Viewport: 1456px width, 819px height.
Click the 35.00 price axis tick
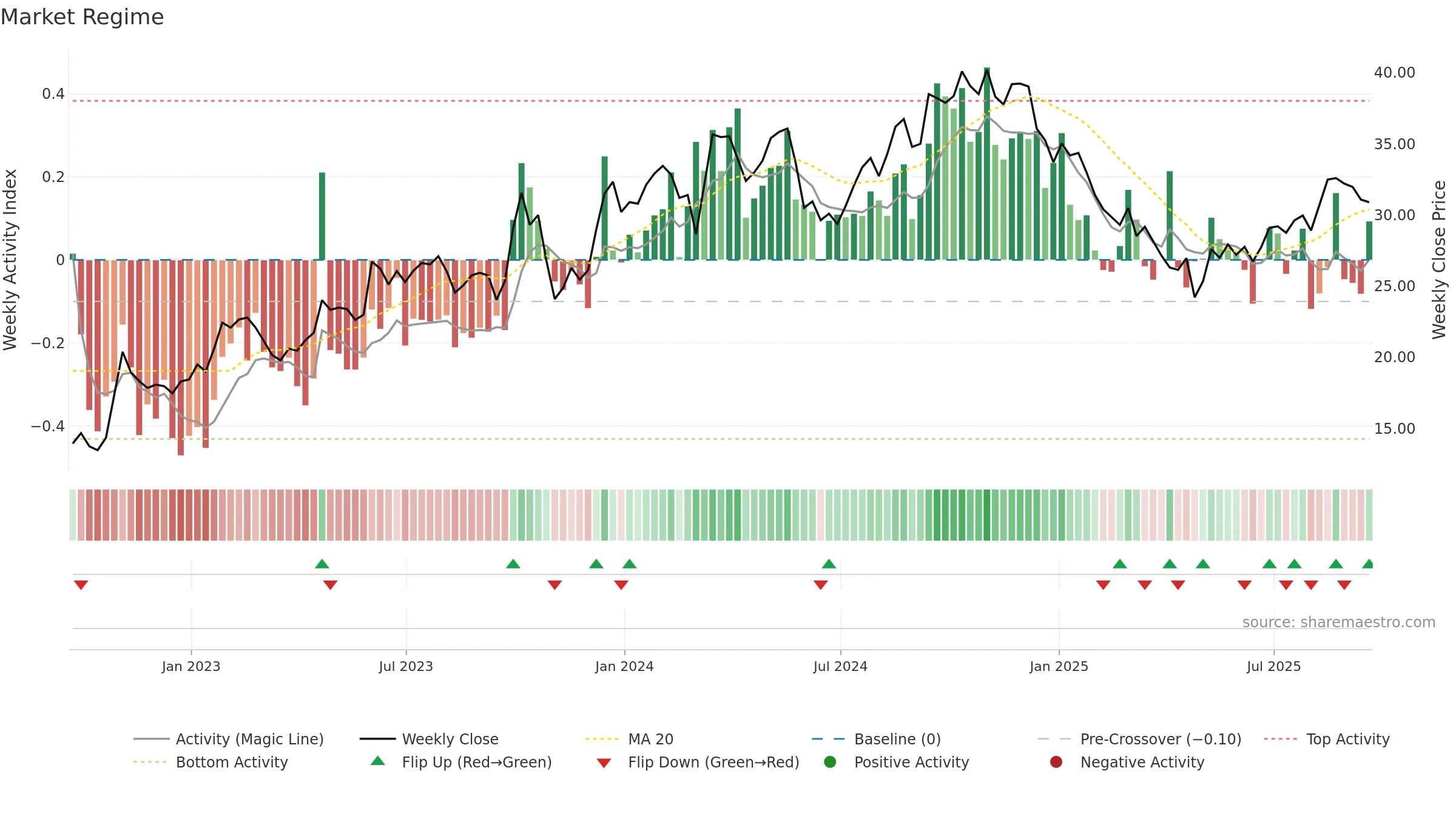(1394, 144)
